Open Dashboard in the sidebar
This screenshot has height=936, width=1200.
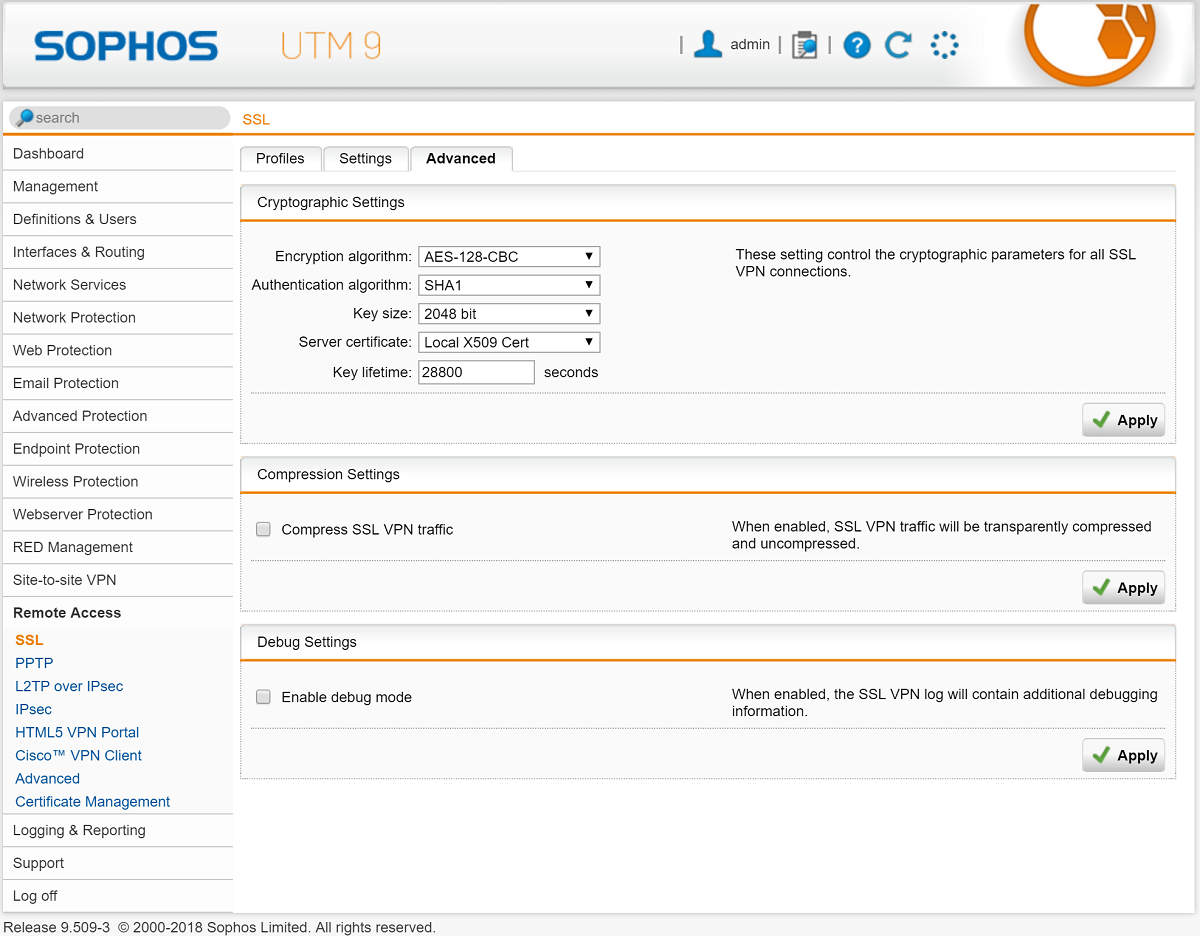[118, 154]
